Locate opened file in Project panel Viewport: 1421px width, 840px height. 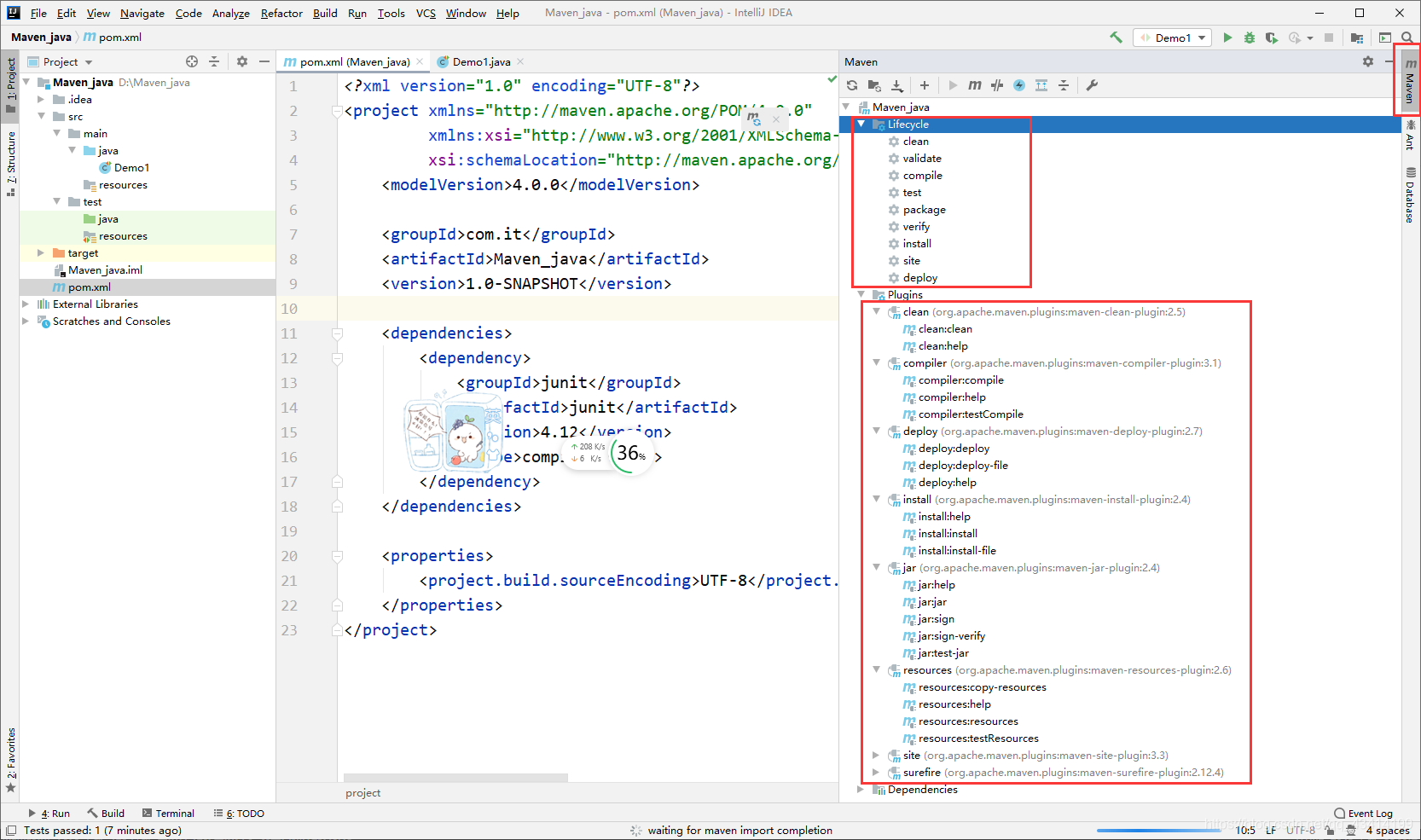pyautogui.click(x=192, y=61)
